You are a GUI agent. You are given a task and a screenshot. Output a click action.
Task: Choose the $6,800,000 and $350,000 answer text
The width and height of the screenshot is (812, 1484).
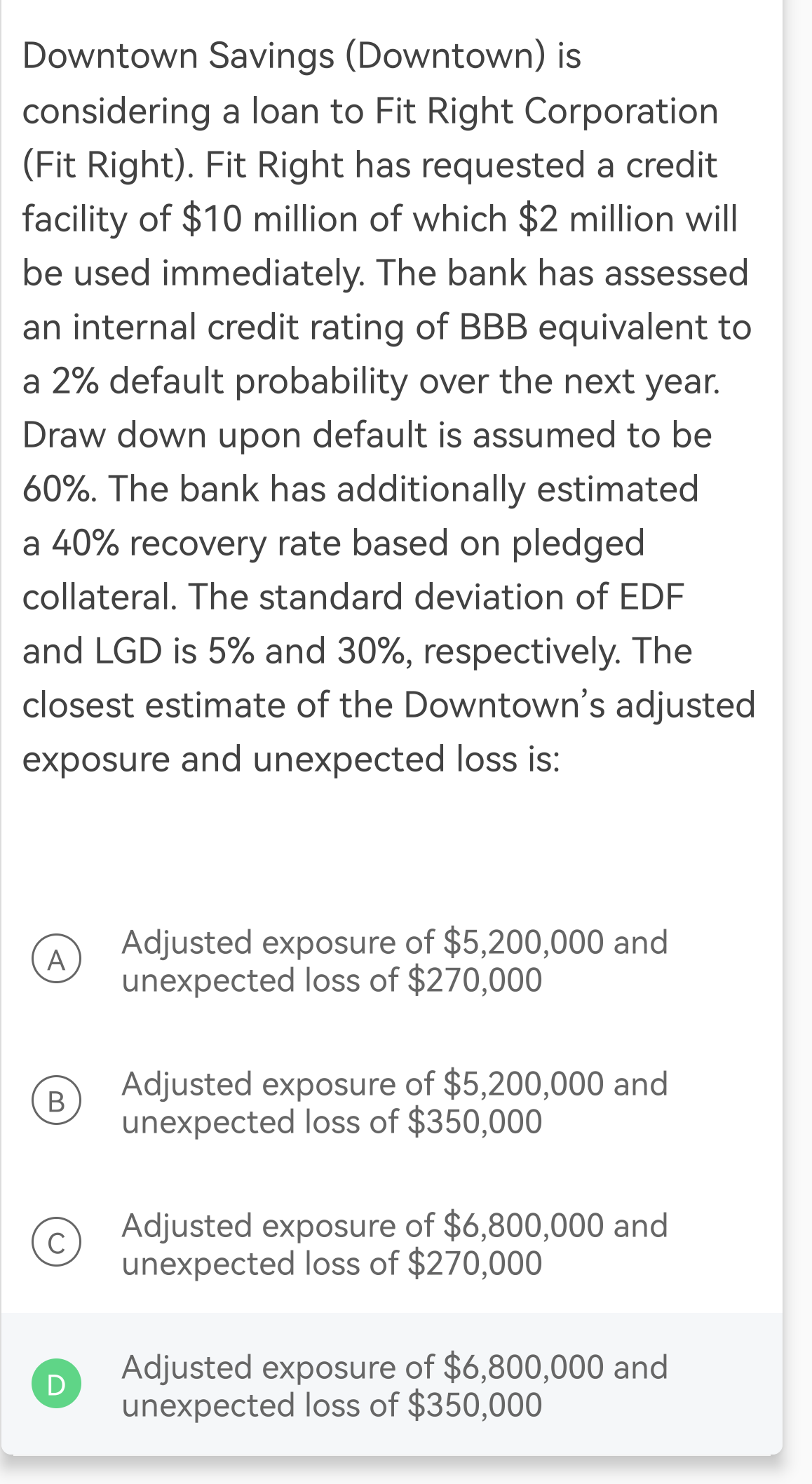(x=394, y=1385)
